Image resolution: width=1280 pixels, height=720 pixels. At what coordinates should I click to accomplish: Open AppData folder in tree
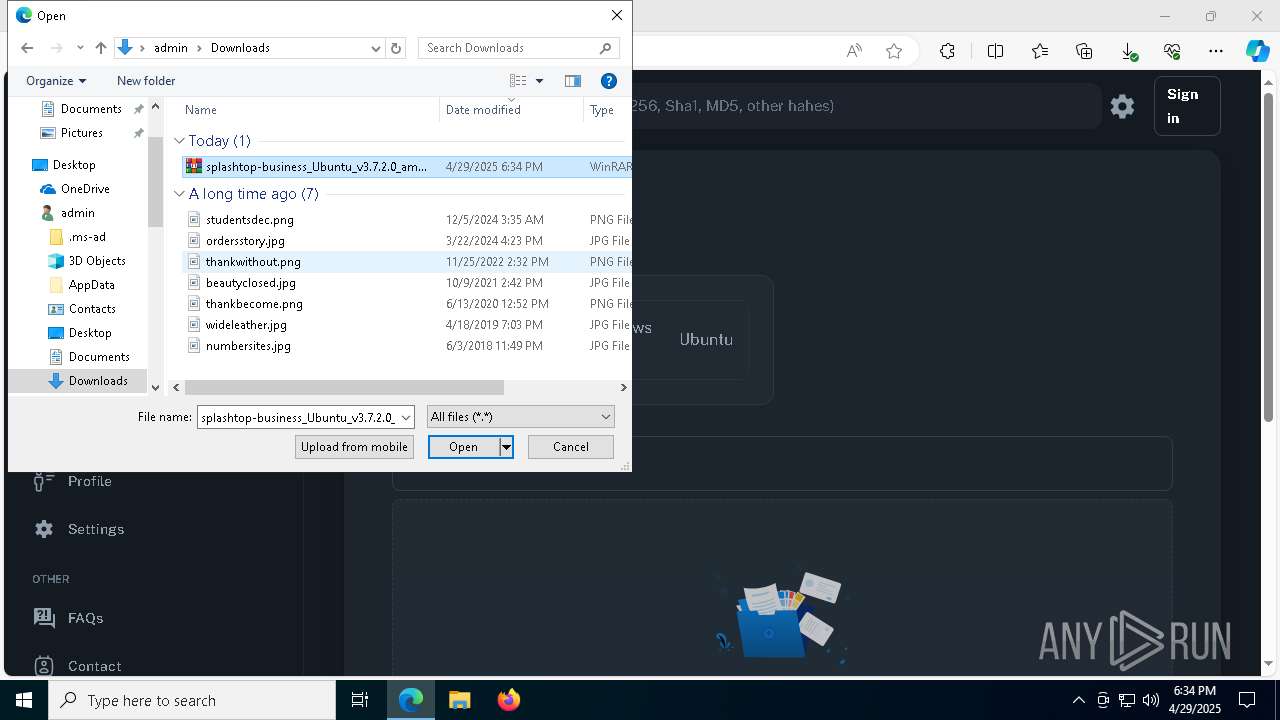[91, 285]
